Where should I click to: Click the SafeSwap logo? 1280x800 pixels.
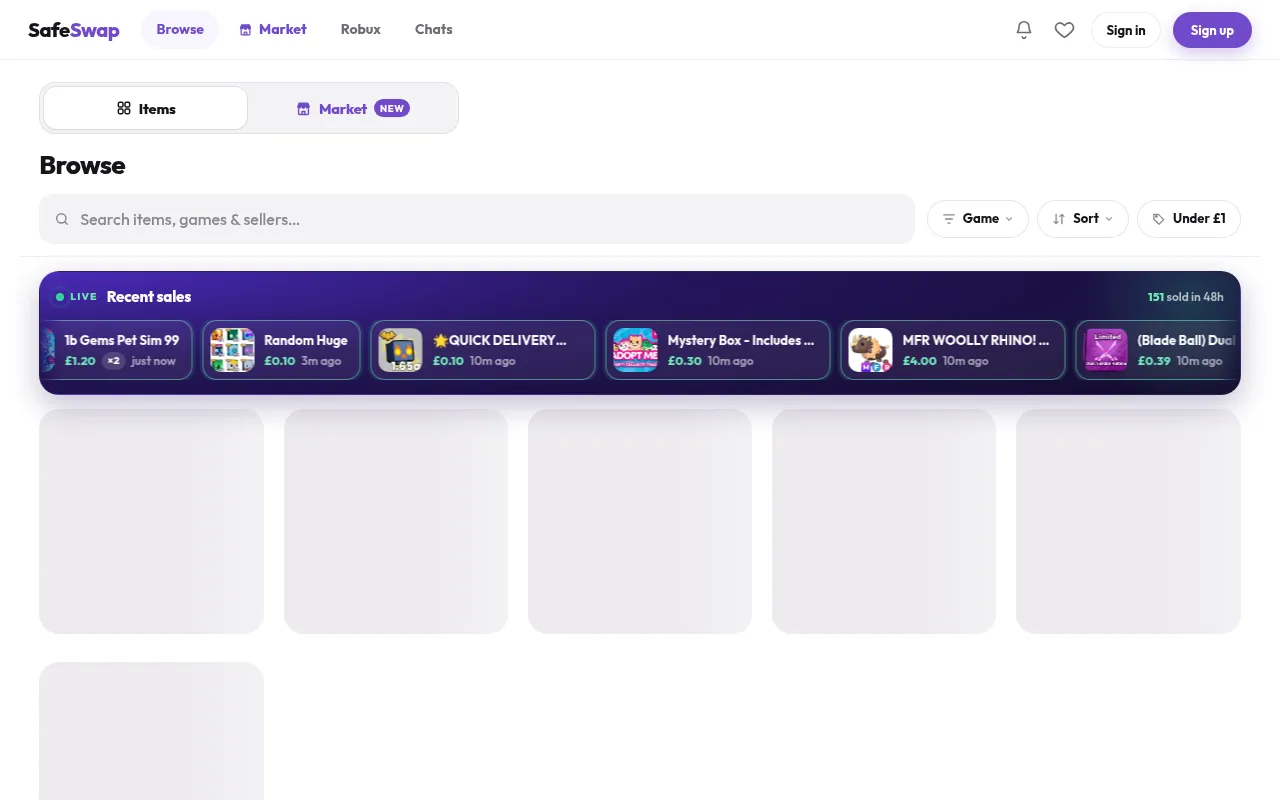click(x=74, y=30)
